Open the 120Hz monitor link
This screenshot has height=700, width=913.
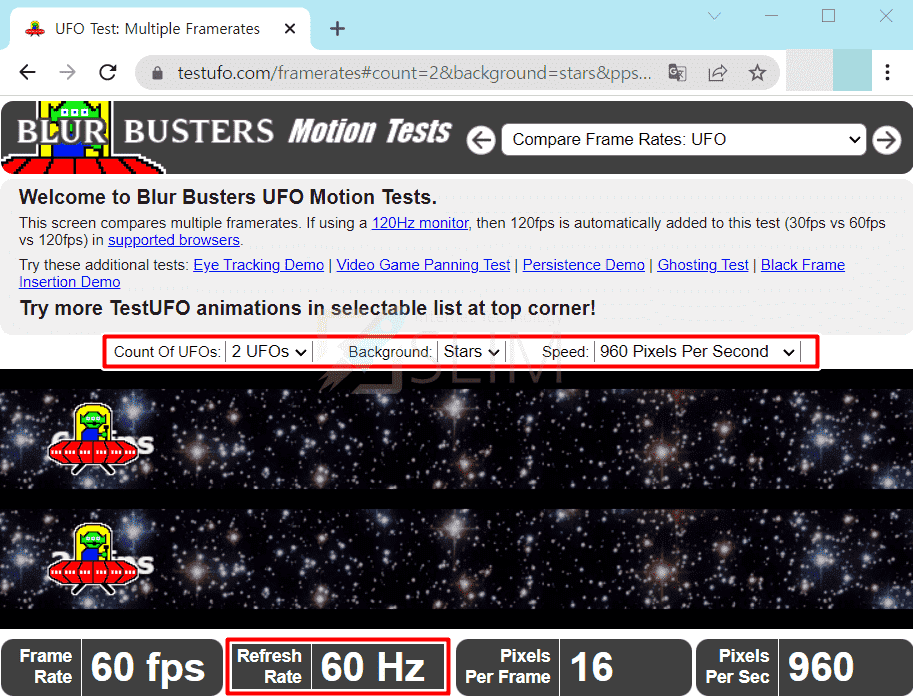point(420,223)
